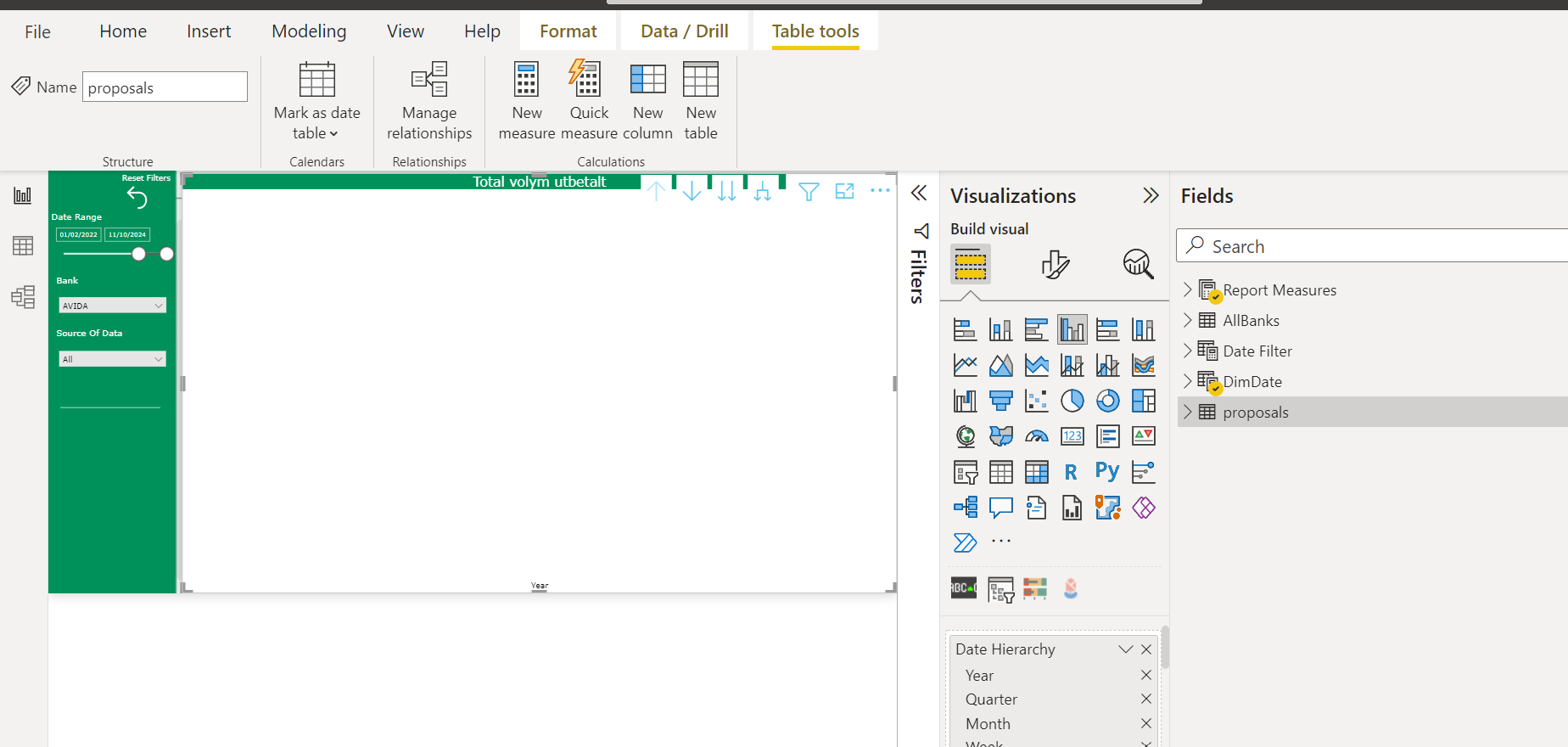The height and width of the screenshot is (747, 1568).
Task: Switch to Report view in left sidebar
Action: [23, 196]
